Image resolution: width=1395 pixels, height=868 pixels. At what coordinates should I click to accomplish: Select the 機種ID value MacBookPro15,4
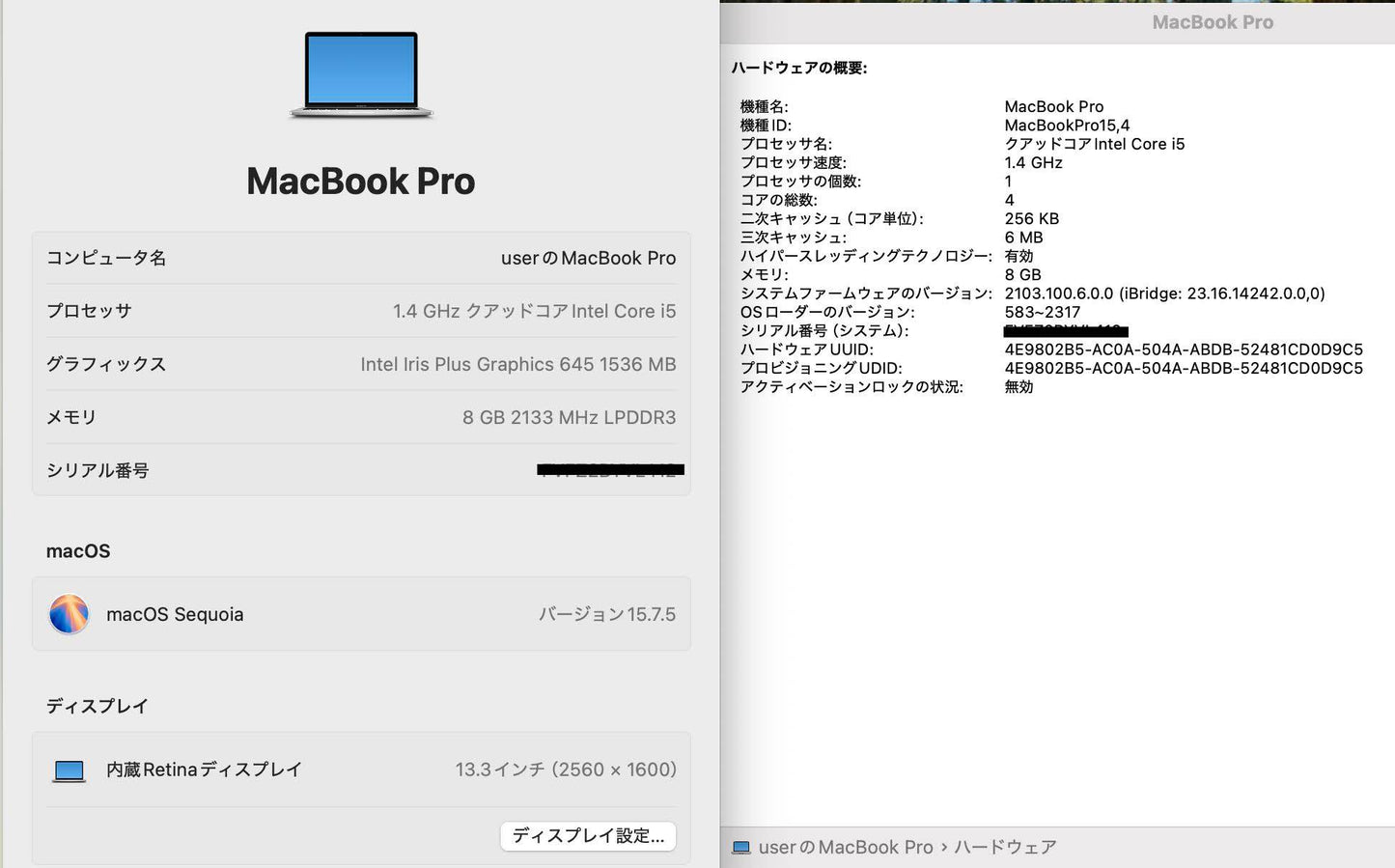pos(1067,126)
